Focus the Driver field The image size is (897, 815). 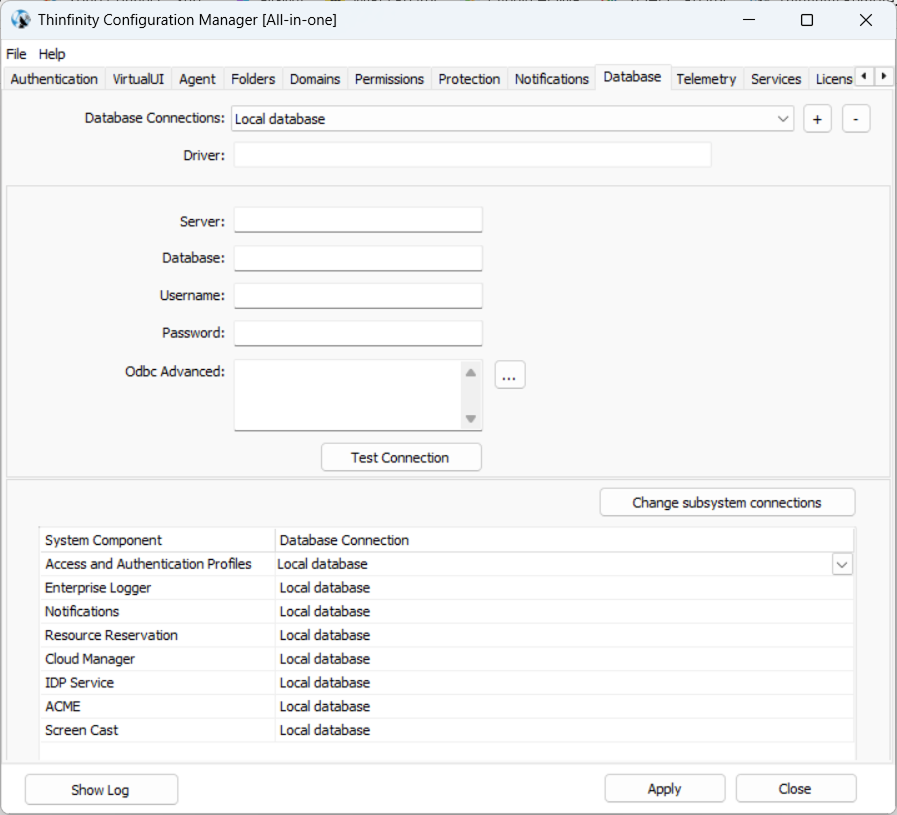click(473, 155)
